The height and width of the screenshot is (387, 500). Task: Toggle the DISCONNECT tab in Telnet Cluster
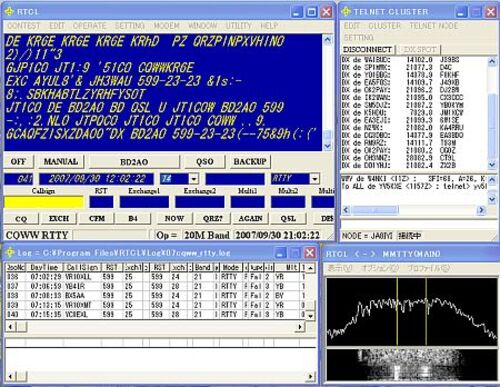367,50
